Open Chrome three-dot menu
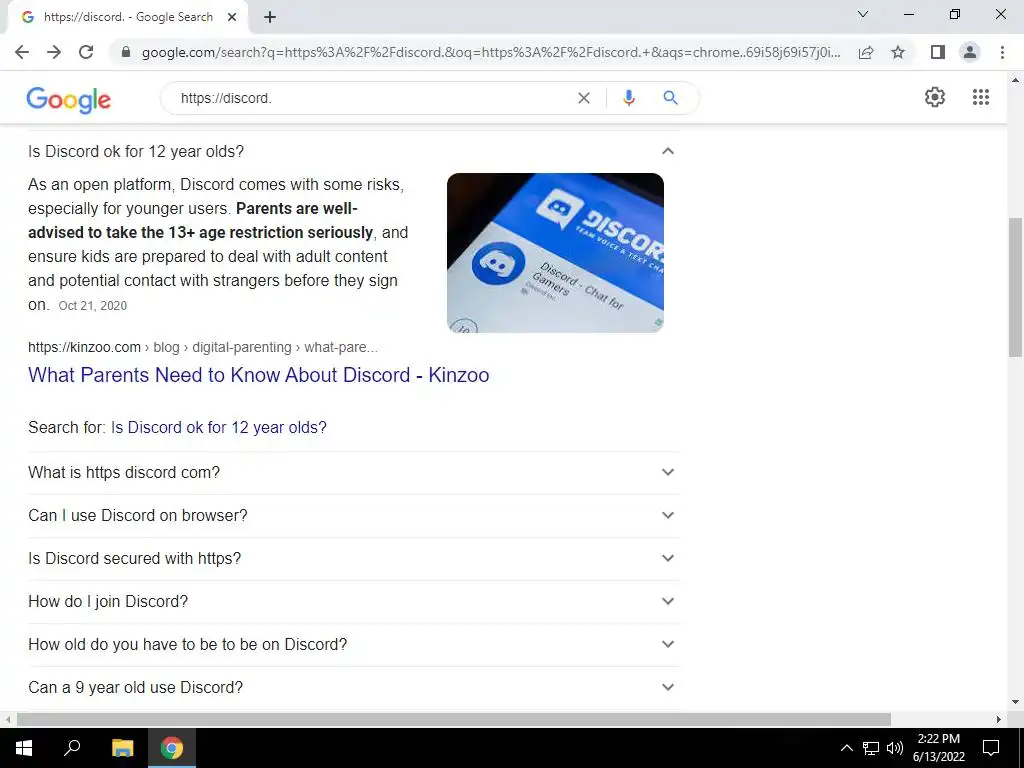The height and width of the screenshot is (768, 1024). pos(1002,52)
